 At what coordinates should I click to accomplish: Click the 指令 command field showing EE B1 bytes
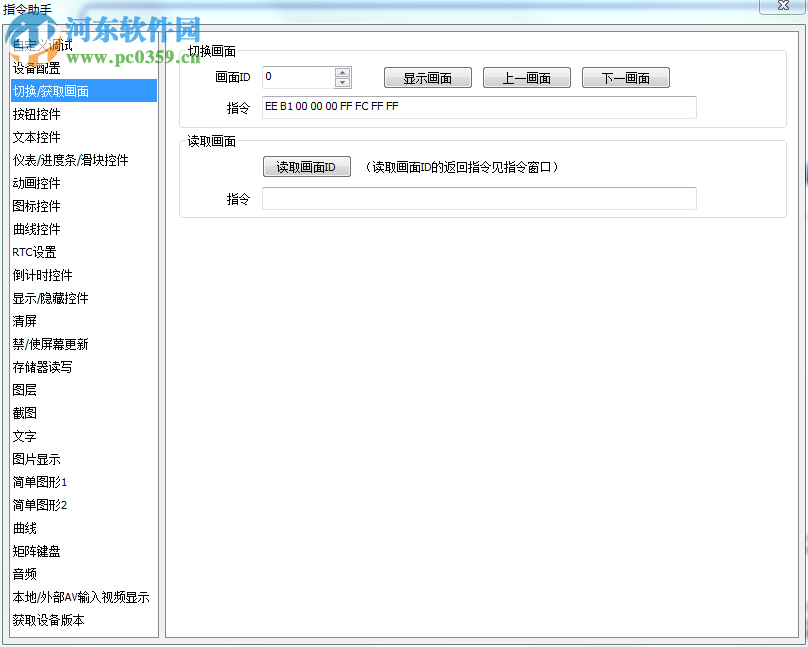pos(480,107)
